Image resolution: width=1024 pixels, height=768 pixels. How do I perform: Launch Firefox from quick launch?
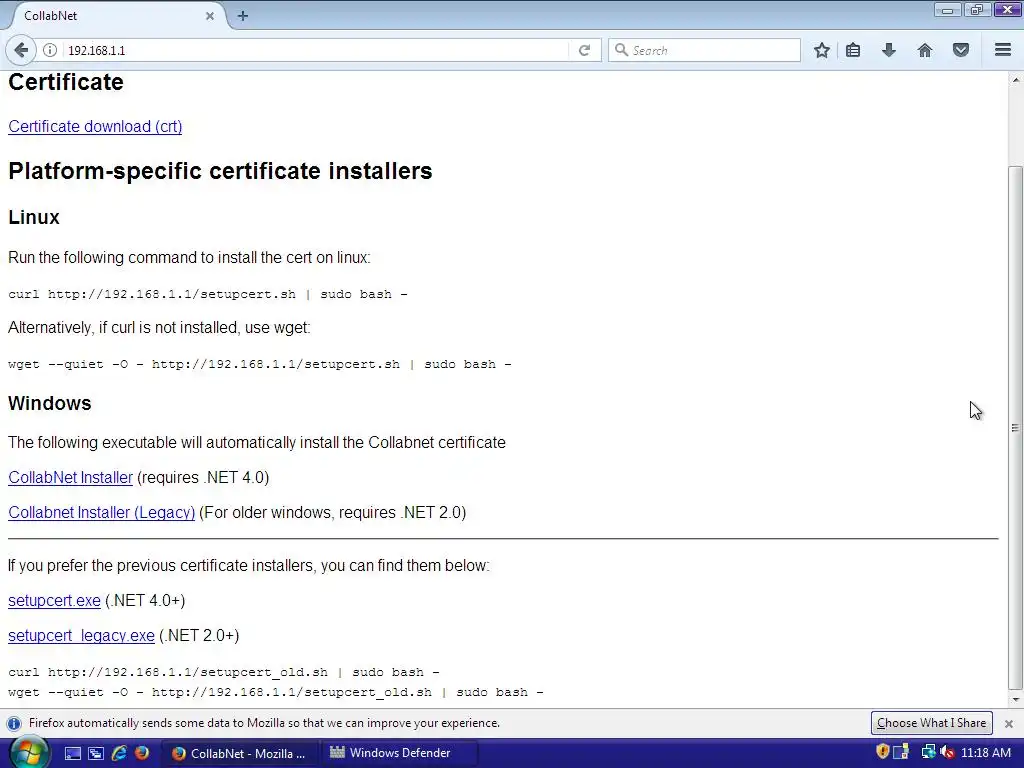142,753
